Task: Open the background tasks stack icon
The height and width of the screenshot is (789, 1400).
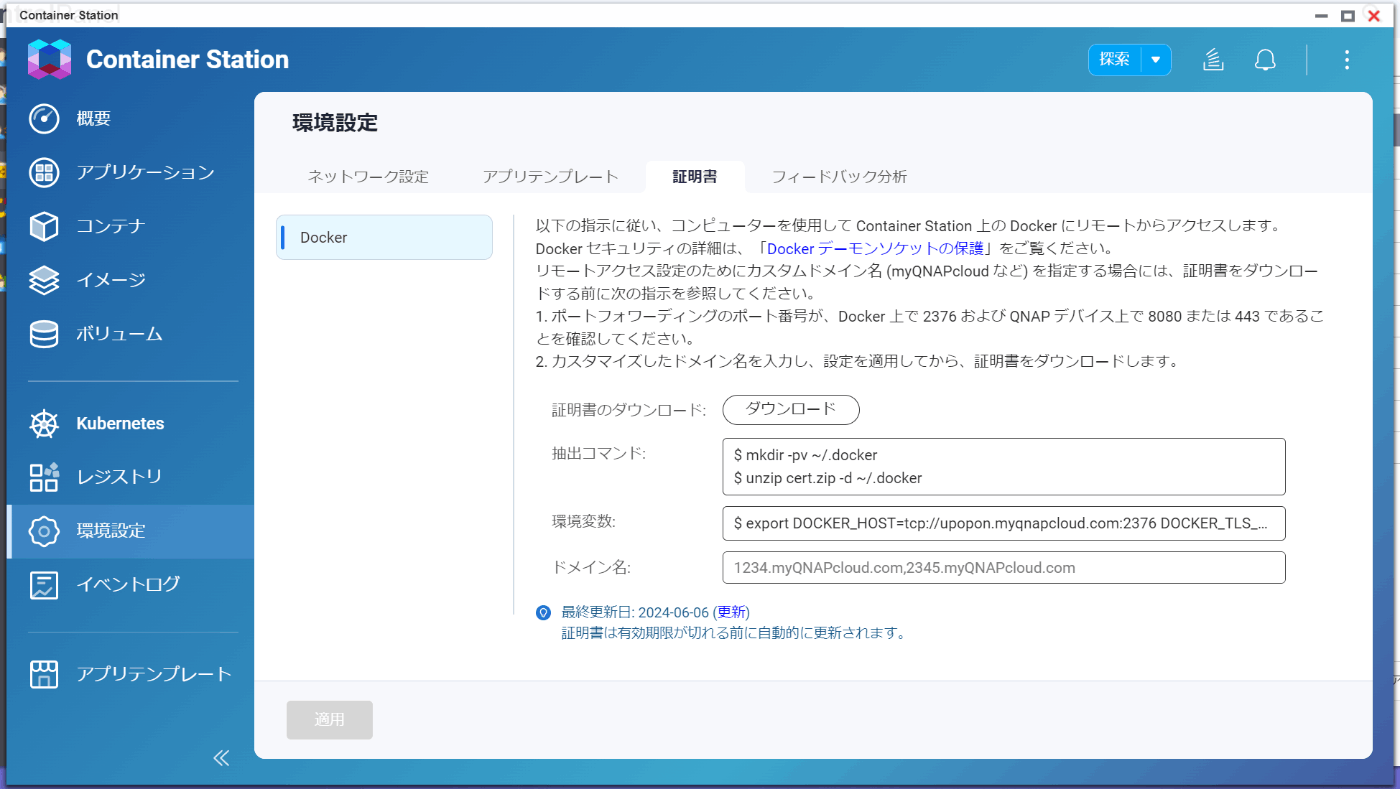Action: tap(1213, 60)
